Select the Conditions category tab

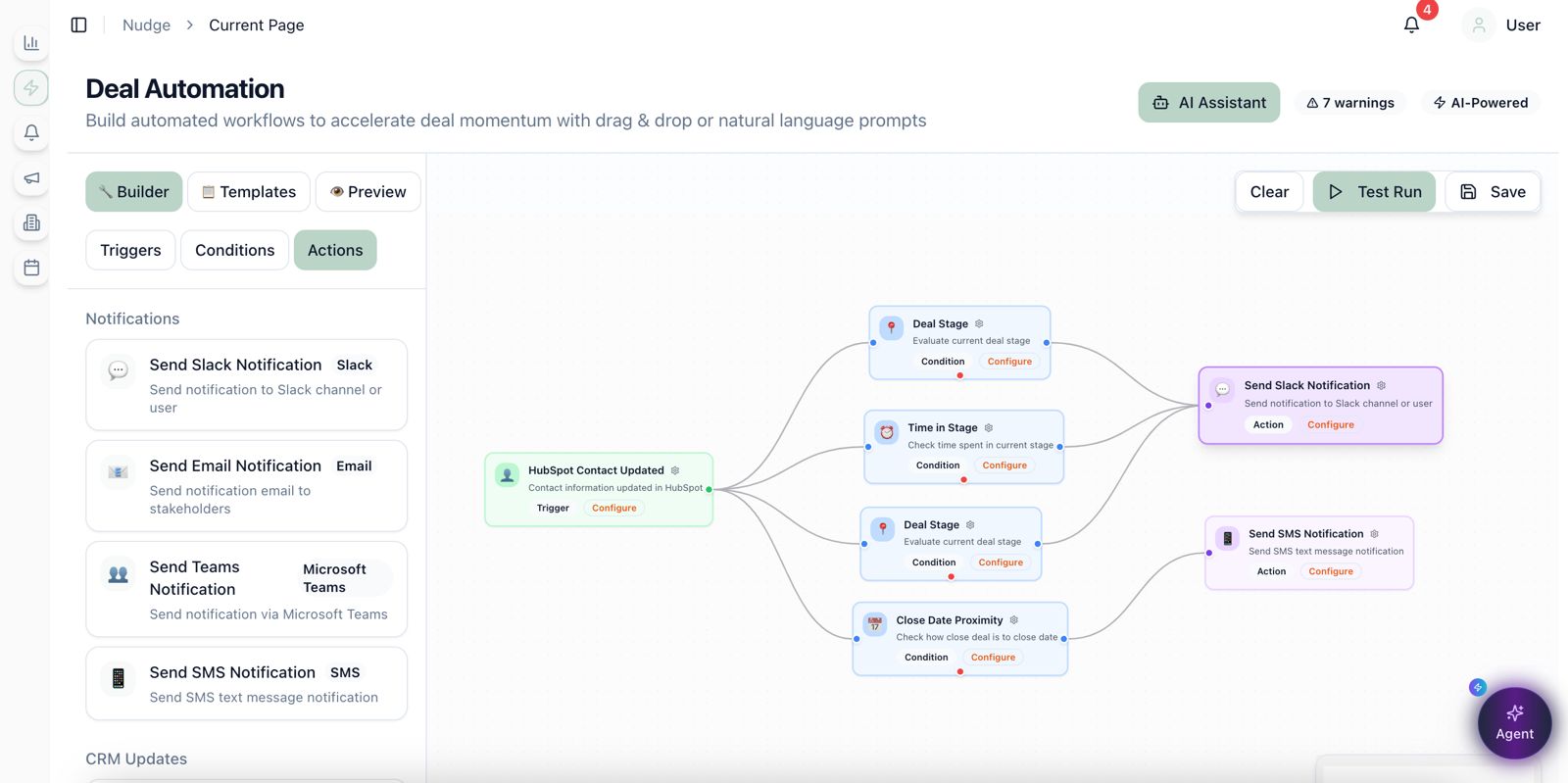pos(235,250)
